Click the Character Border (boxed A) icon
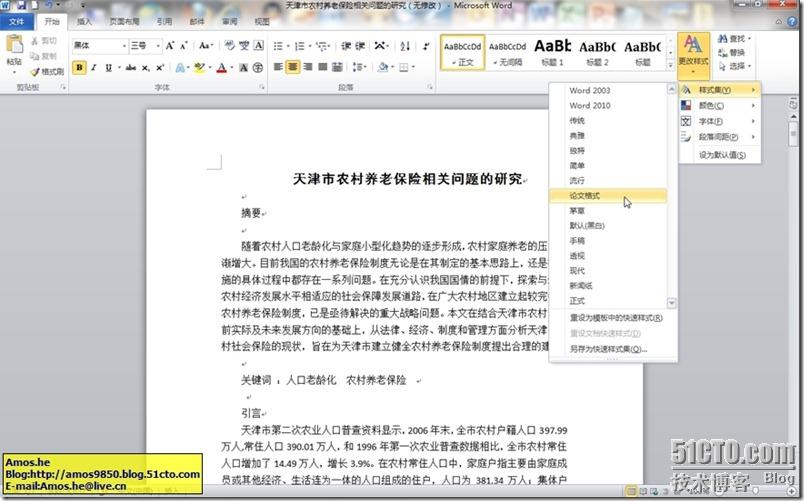804x501 pixels. click(x=258, y=46)
